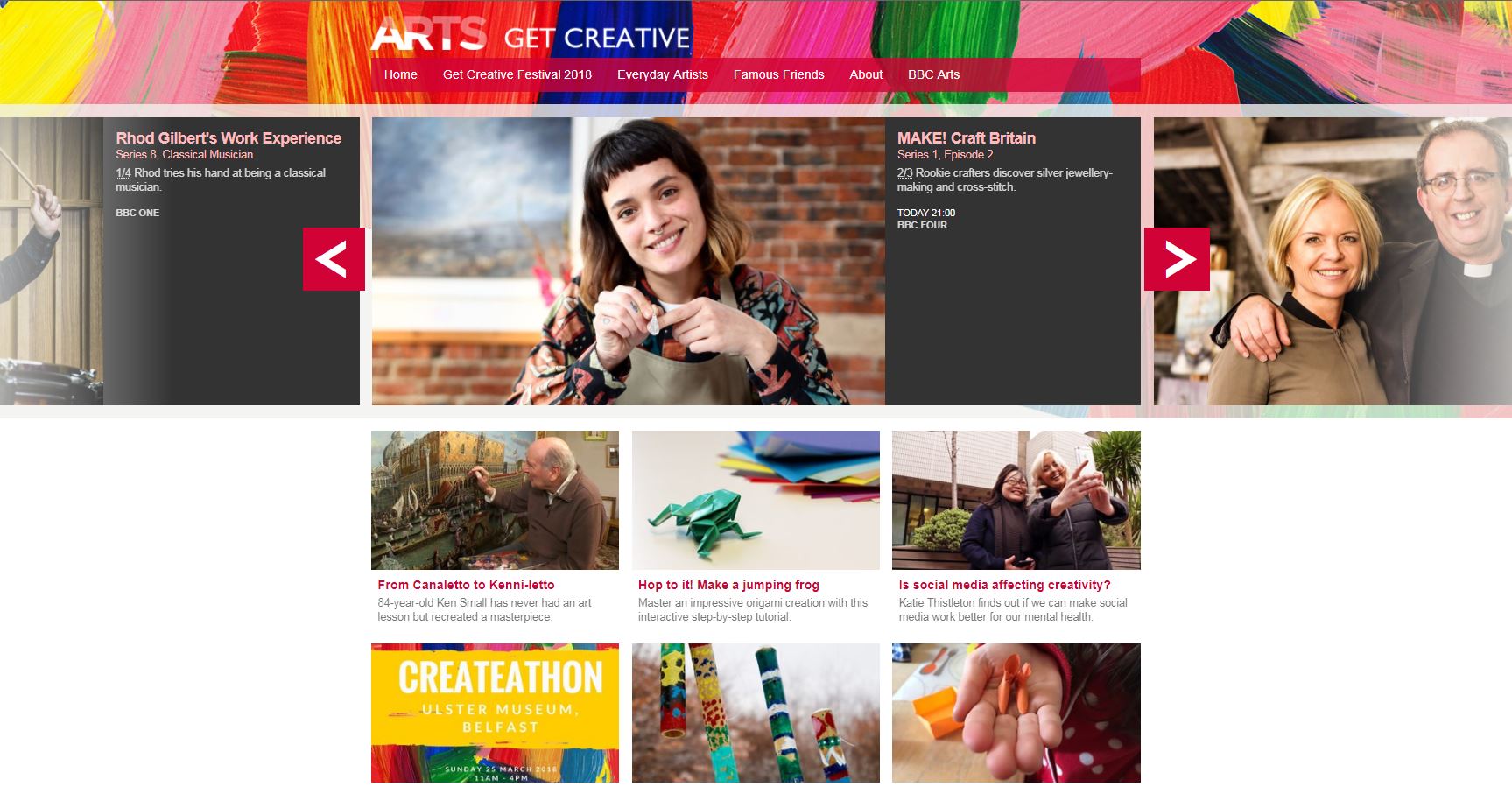Click the carousel image of woman crafter
This screenshot has width=1512, height=787.
click(629, 261)
